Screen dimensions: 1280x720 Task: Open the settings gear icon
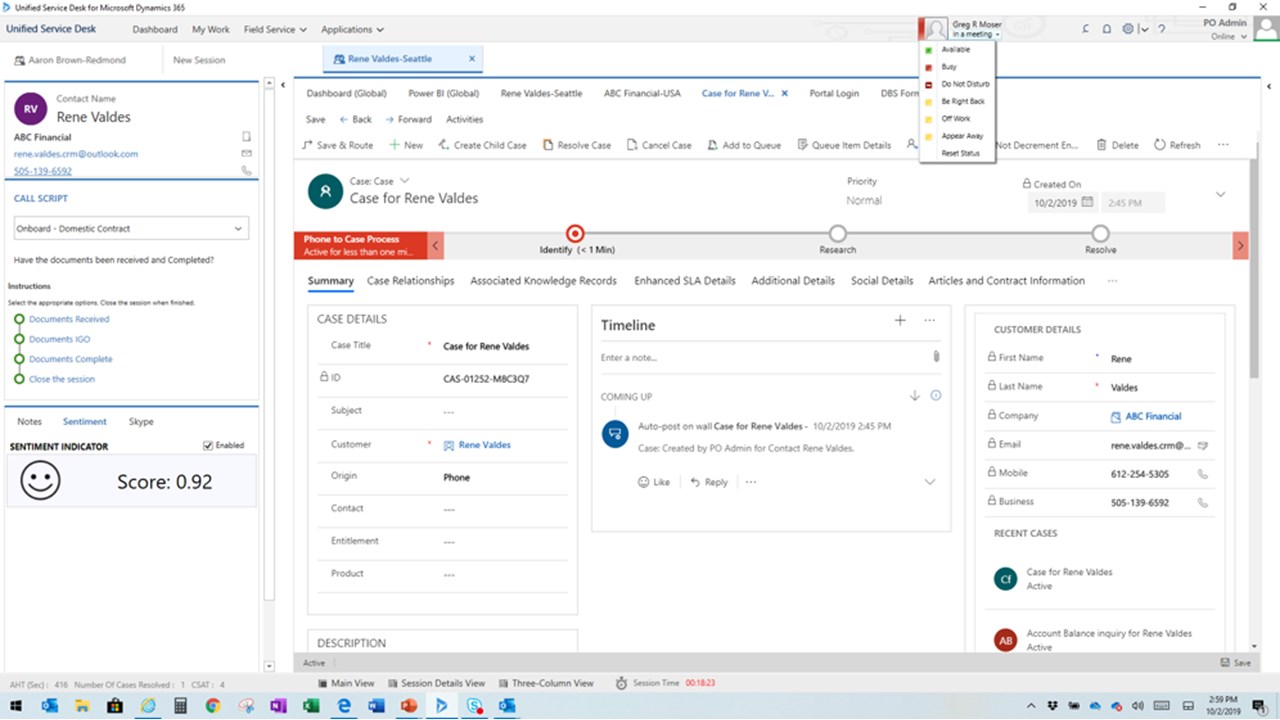[x=1128, y=29]
